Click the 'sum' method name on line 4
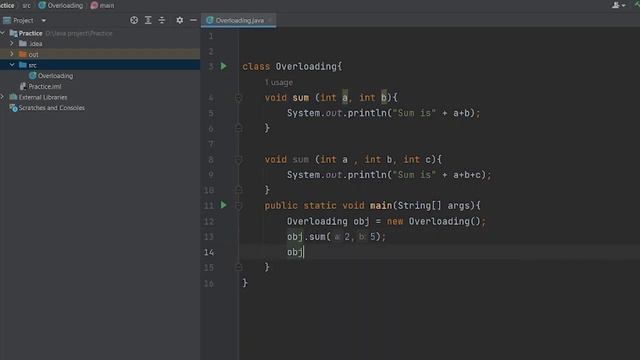This screenshot has height=360, width=640. click(300, 98)
